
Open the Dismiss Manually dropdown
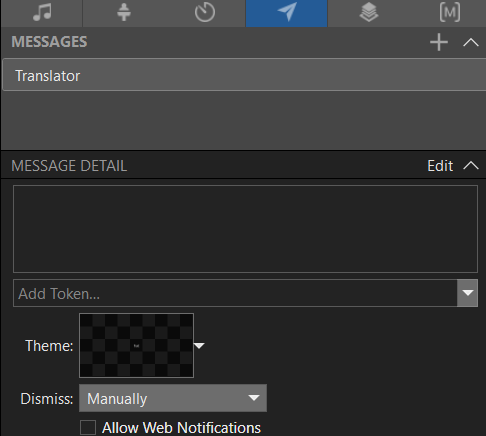click(x=173, y=398)
